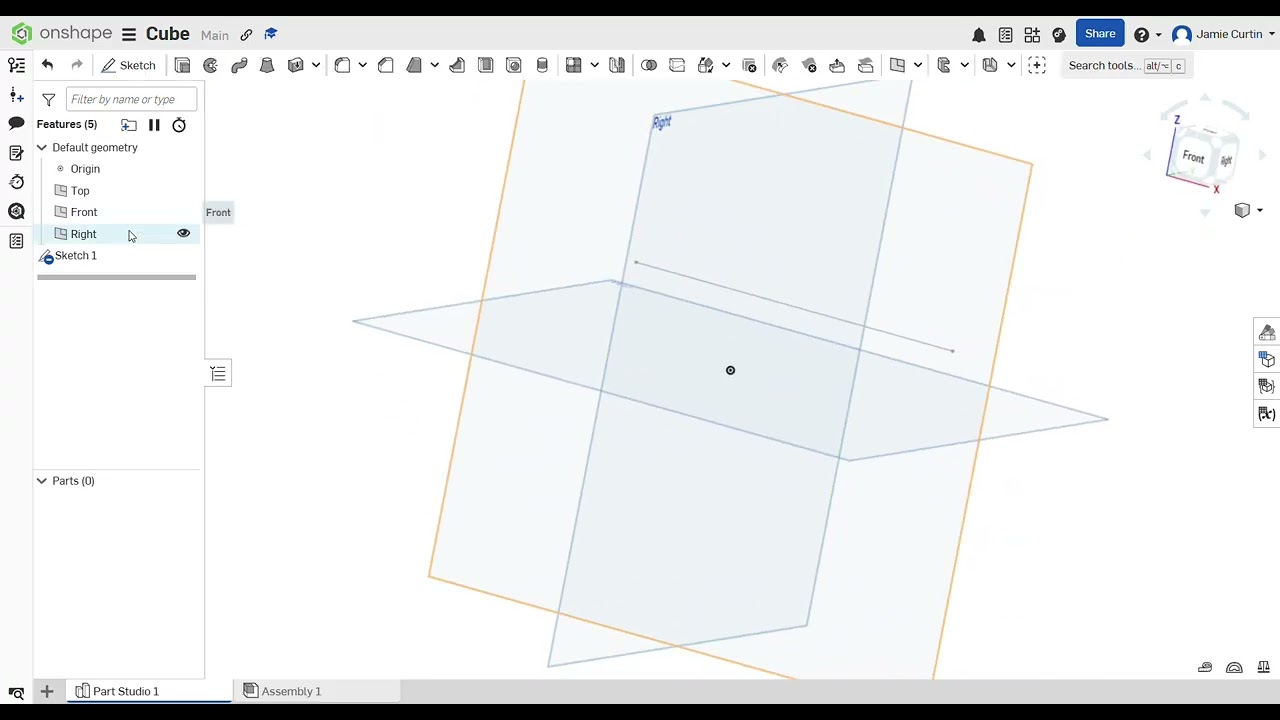
Task: Open the view cube display options dropdown
Action: 1259,210
